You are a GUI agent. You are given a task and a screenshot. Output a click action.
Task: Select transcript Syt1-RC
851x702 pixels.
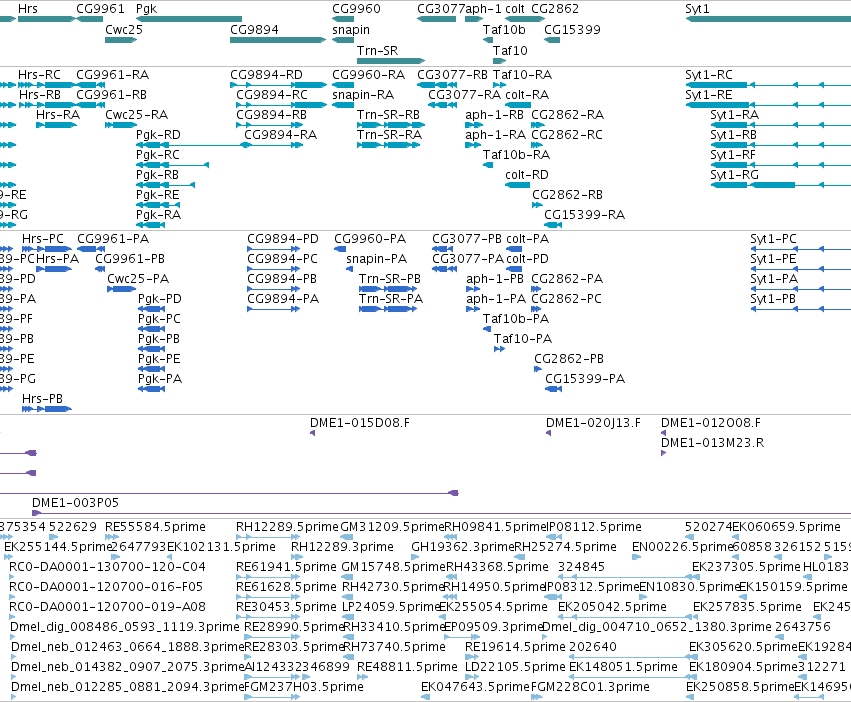709,75
